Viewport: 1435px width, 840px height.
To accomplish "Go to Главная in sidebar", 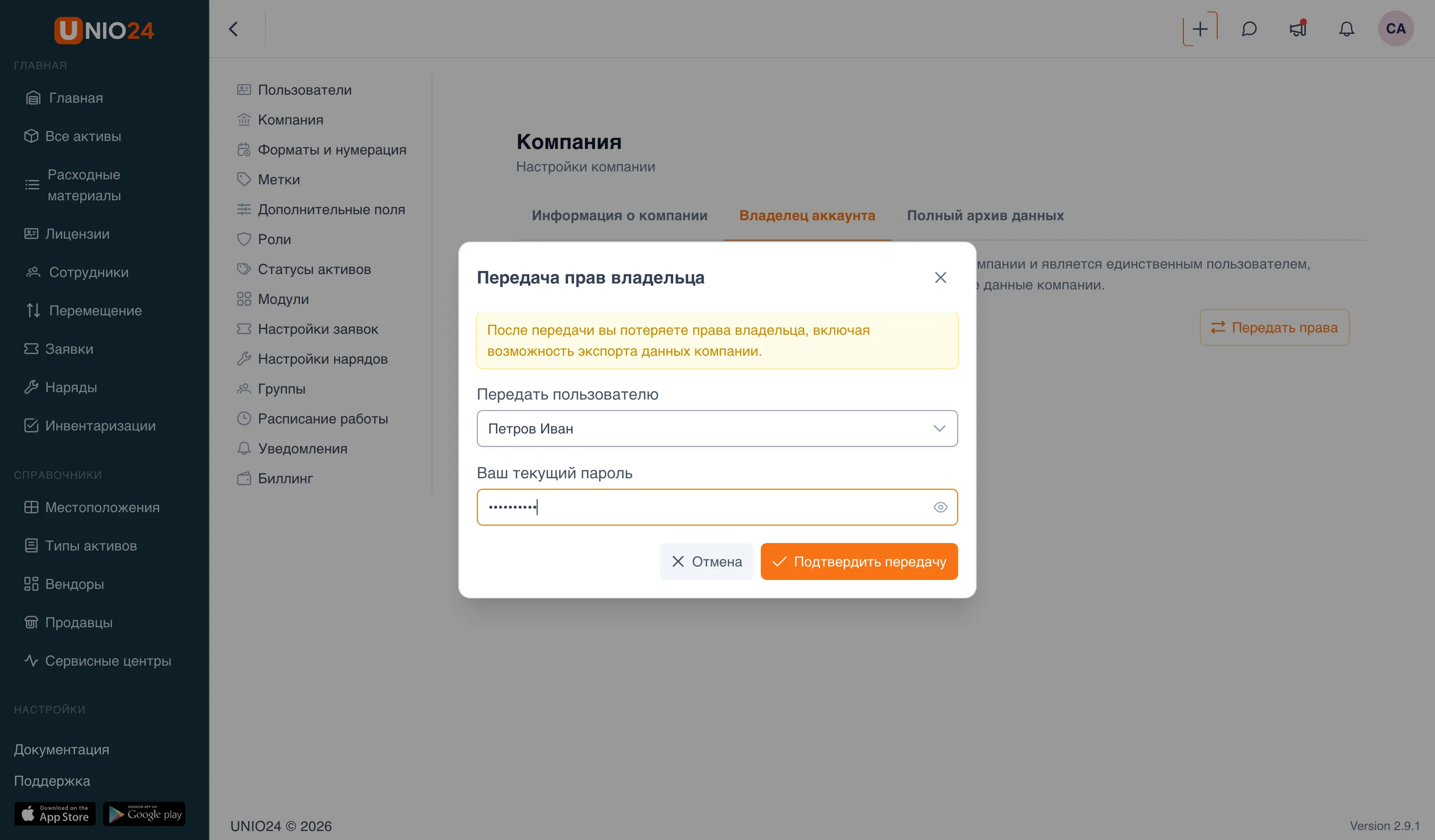I will pyautogui.click(x=64, y=97).
